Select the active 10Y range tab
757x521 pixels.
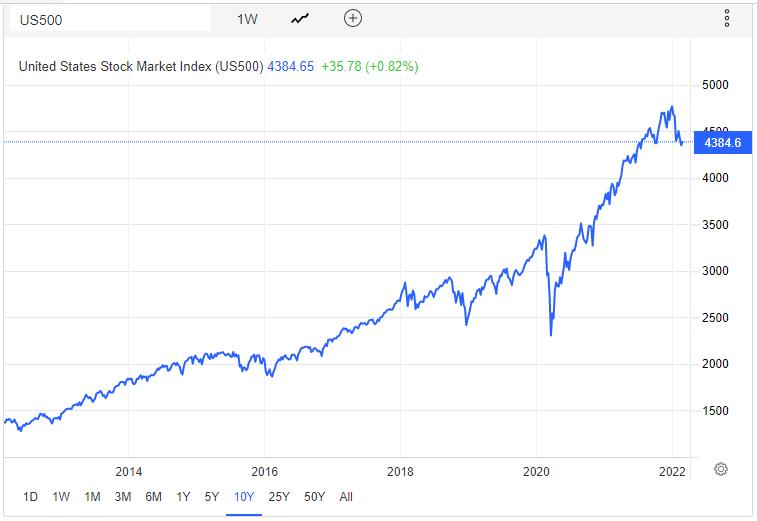point(243,496)
